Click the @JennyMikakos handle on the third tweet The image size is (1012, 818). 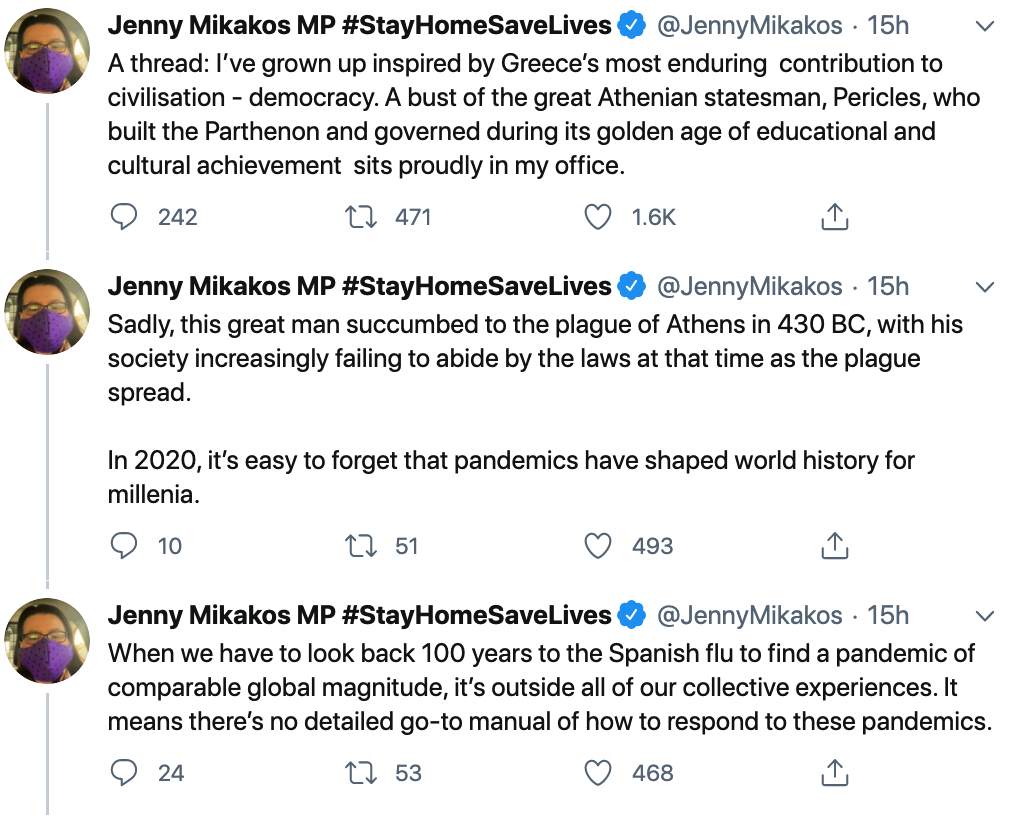(x=749, y=614)
